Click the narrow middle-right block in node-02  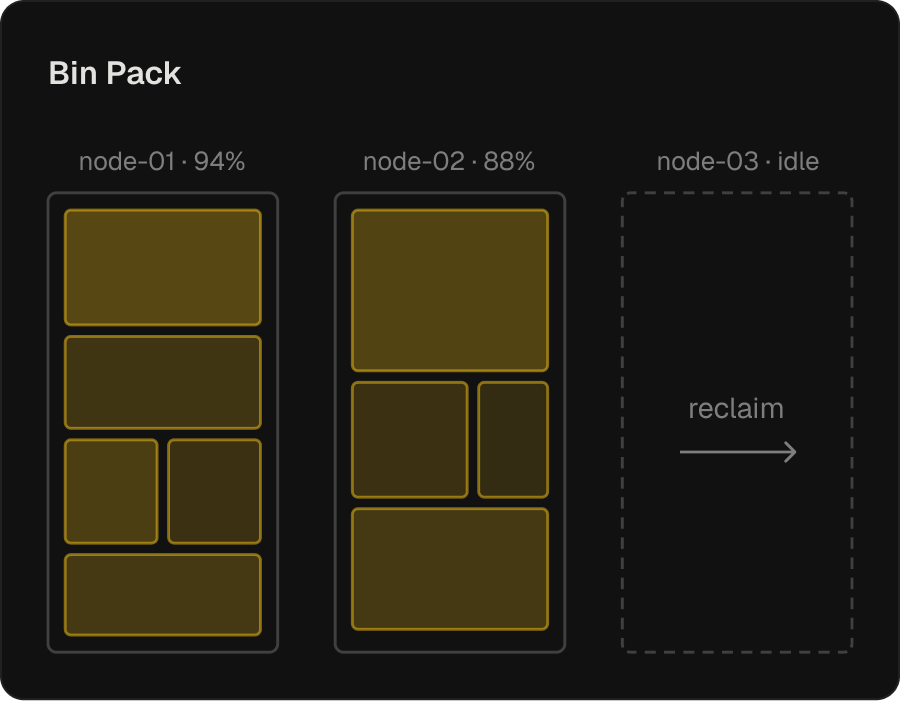tap(513, 440)
